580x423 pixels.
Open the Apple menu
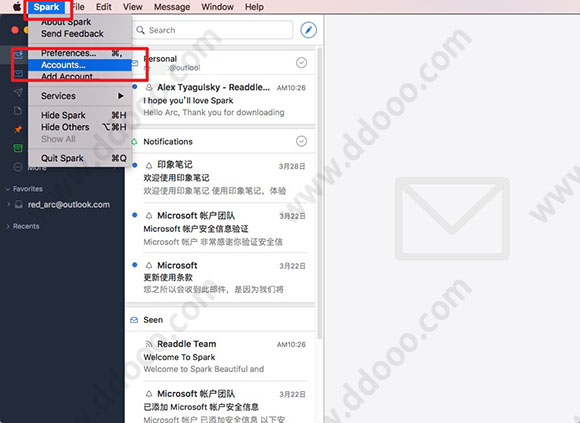pos(17,7)
